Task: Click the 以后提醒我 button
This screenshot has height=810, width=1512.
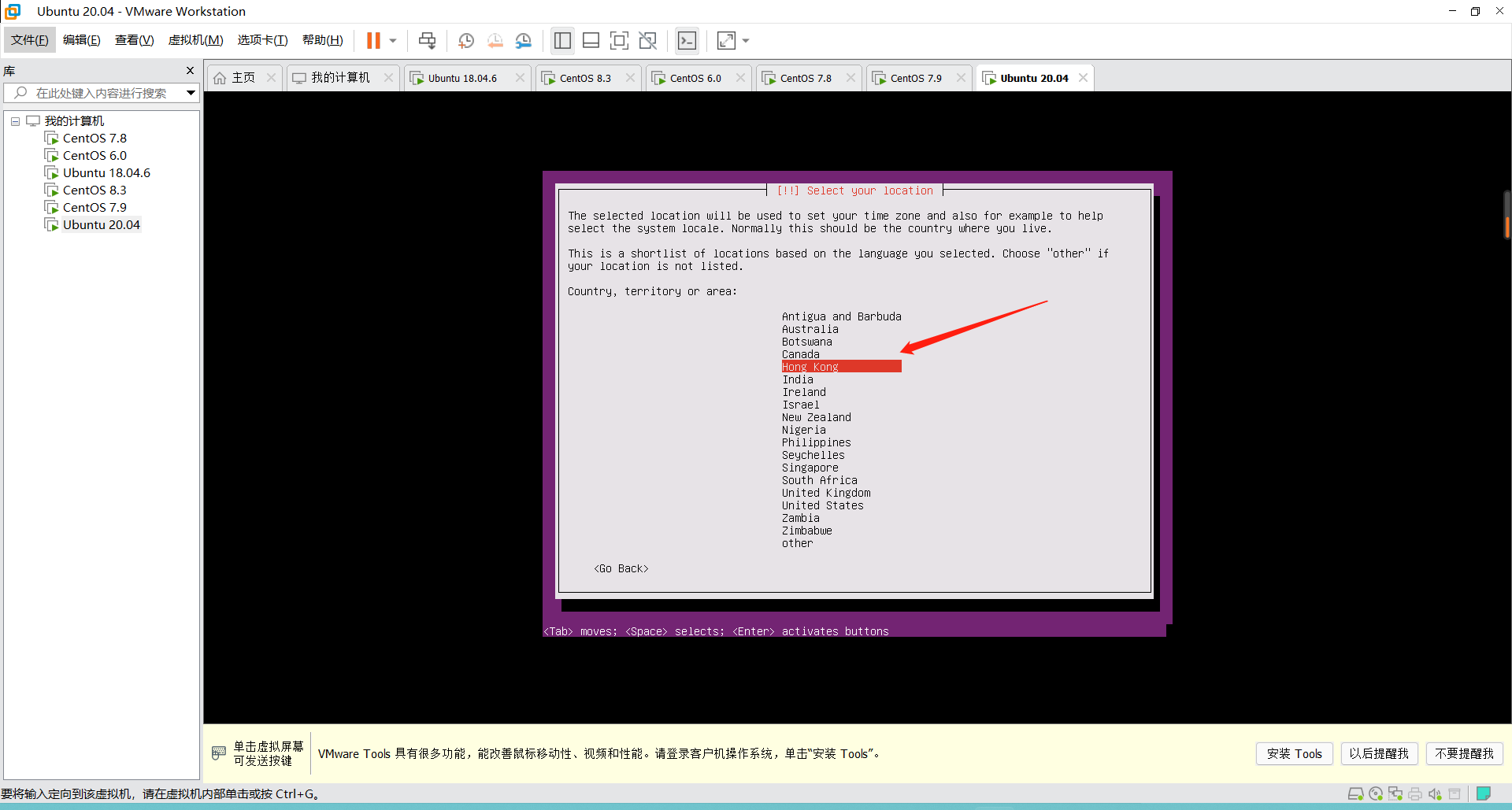Action: pyautogui.click(x=1379, y=753)
